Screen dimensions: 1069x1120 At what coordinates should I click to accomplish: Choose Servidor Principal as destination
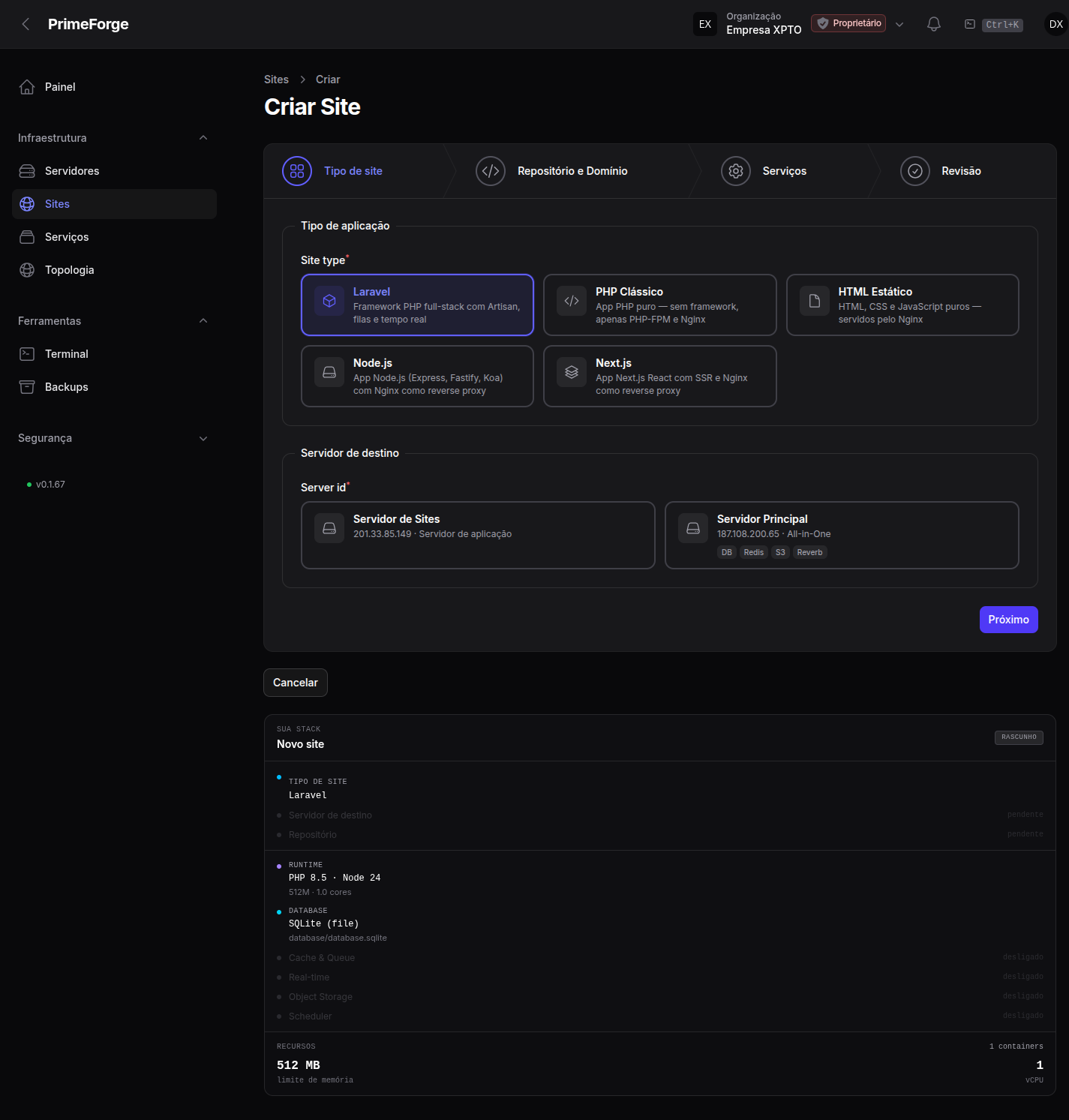tap(842, 535)
